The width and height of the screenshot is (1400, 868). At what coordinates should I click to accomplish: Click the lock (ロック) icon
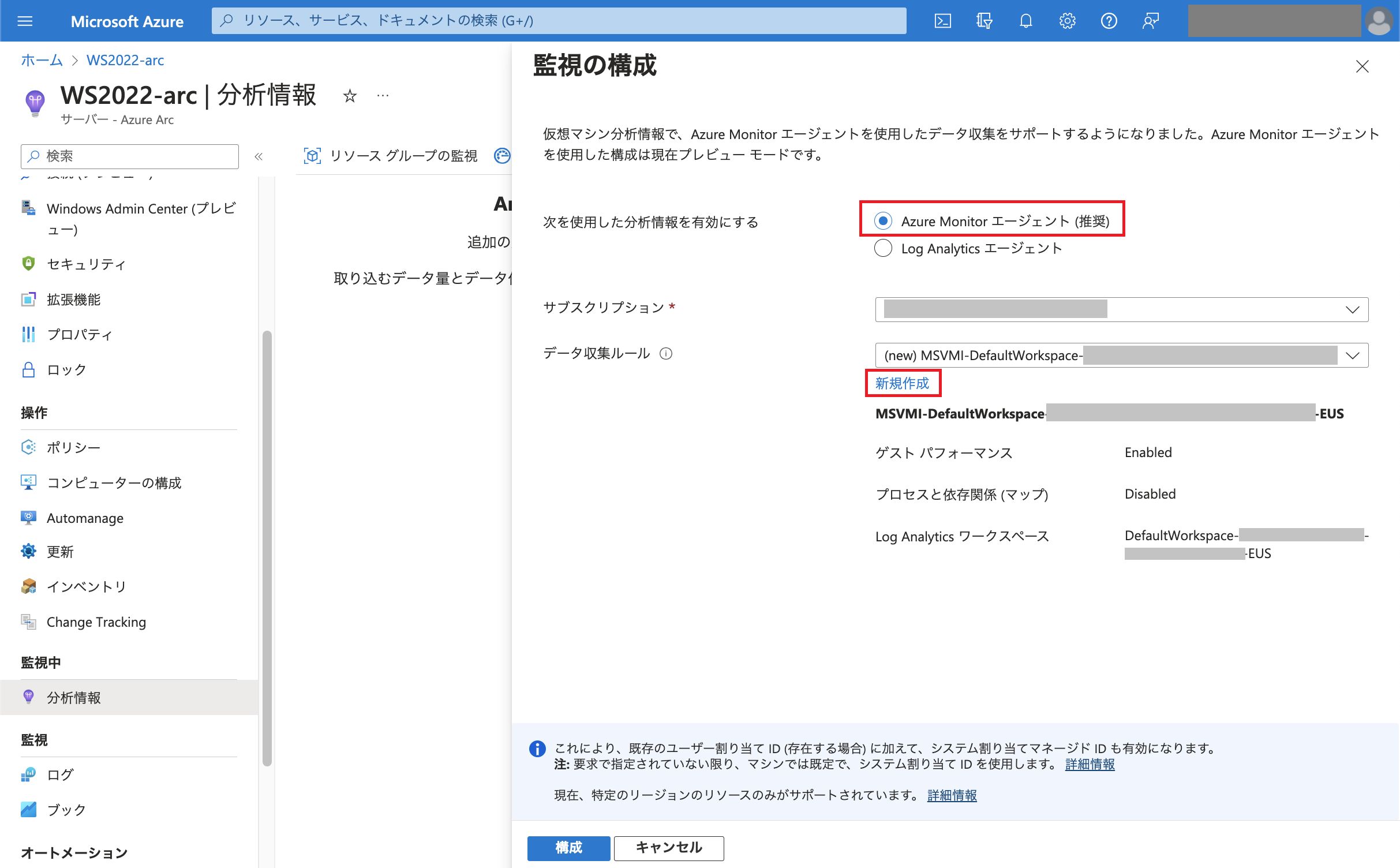[28, 369]
